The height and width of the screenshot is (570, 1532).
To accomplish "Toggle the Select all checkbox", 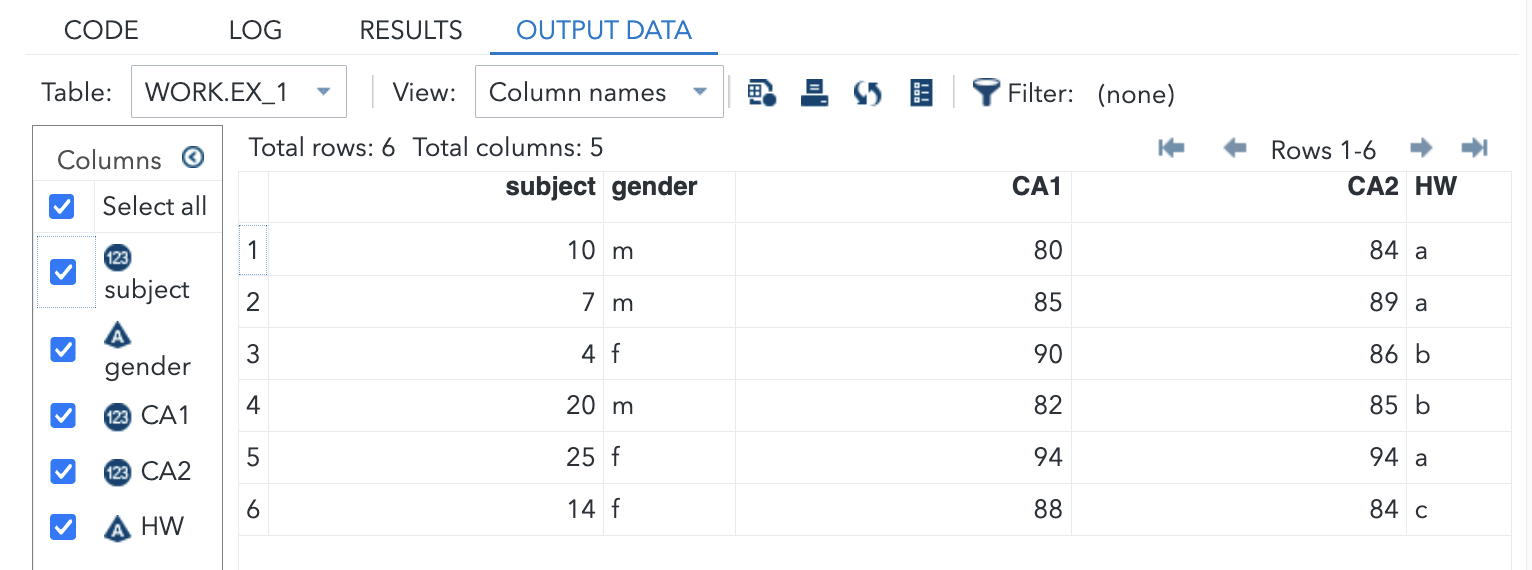I will coord(62,206).
